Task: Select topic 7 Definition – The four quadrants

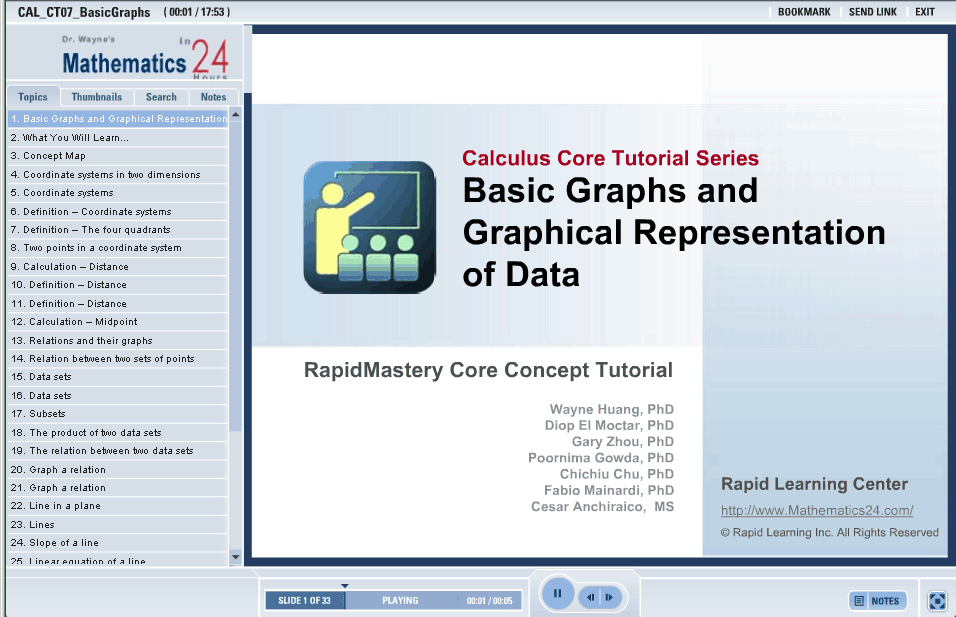Action: pyautogui.click(x=118, y=230)
